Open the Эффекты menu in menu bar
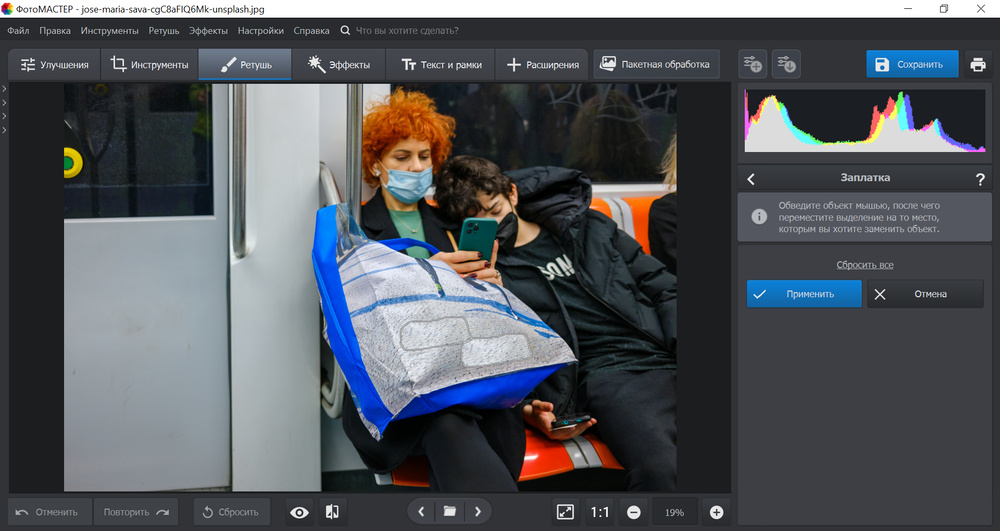Viewport: 1000px width, 531px height. tap(208, 30)
